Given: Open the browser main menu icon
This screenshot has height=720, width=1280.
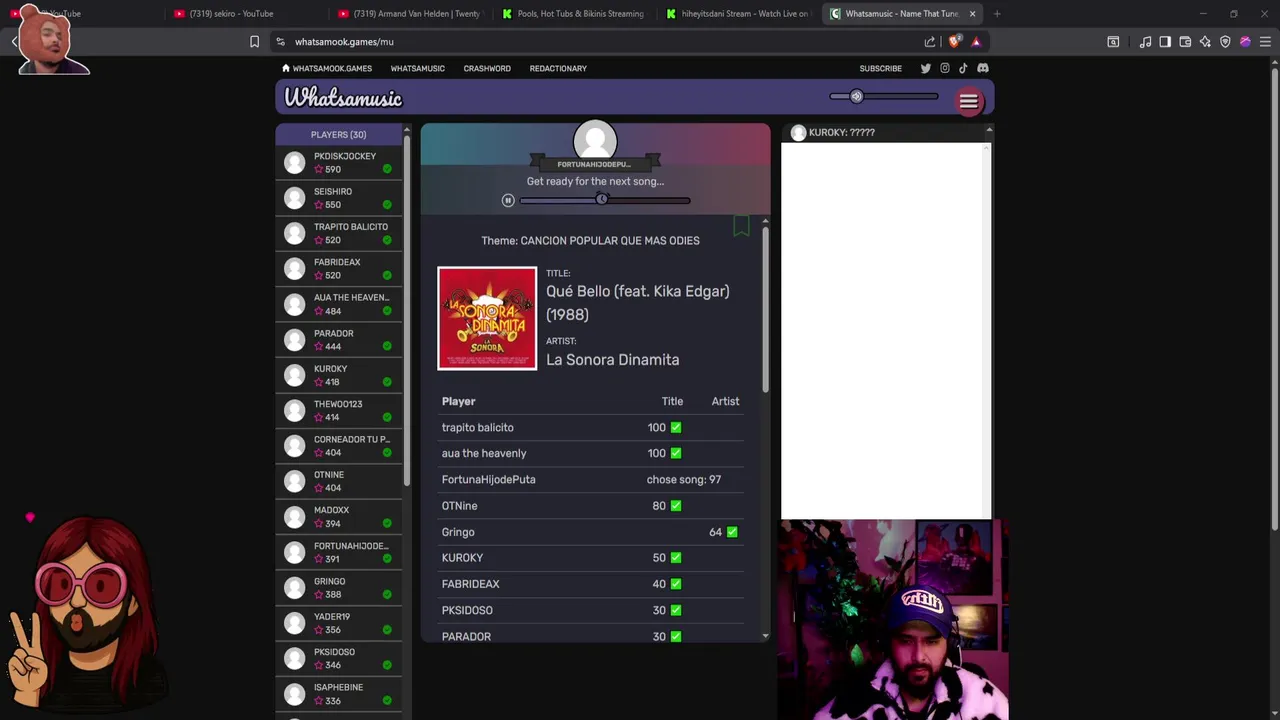Looking at the screenshot, I should [x=1265, y=42].
